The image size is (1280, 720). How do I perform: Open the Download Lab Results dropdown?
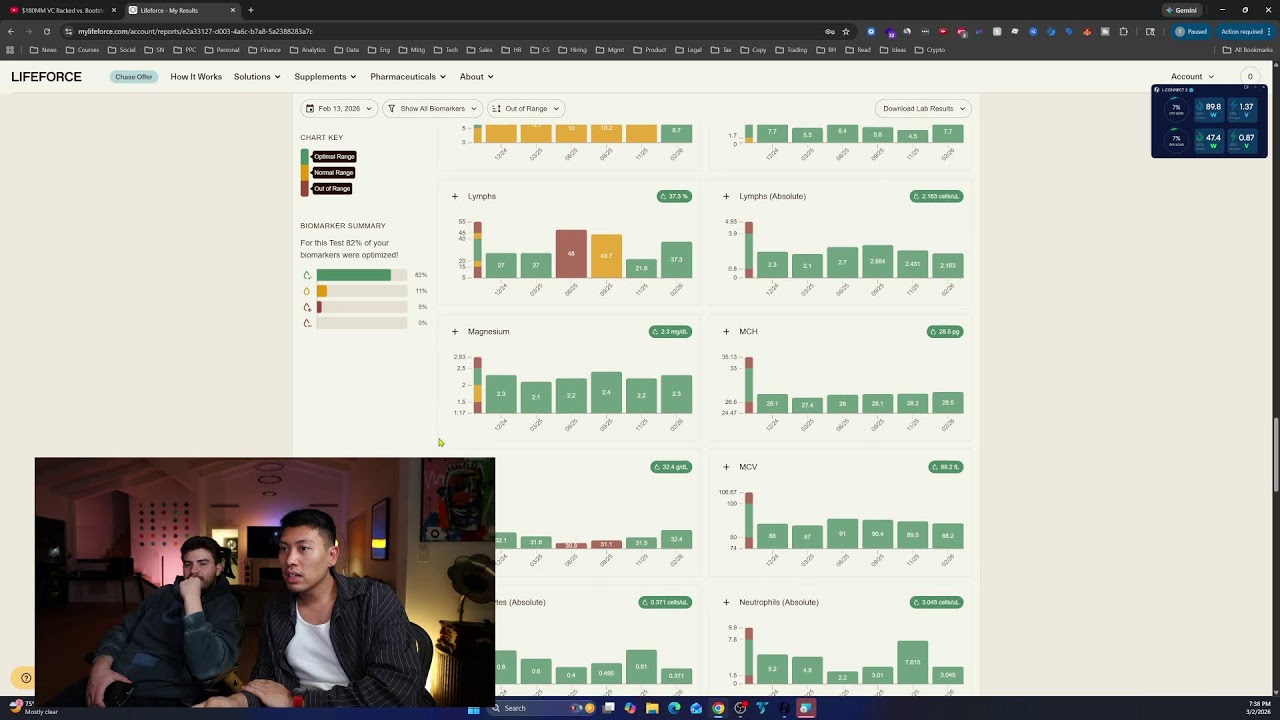[923, 108]
